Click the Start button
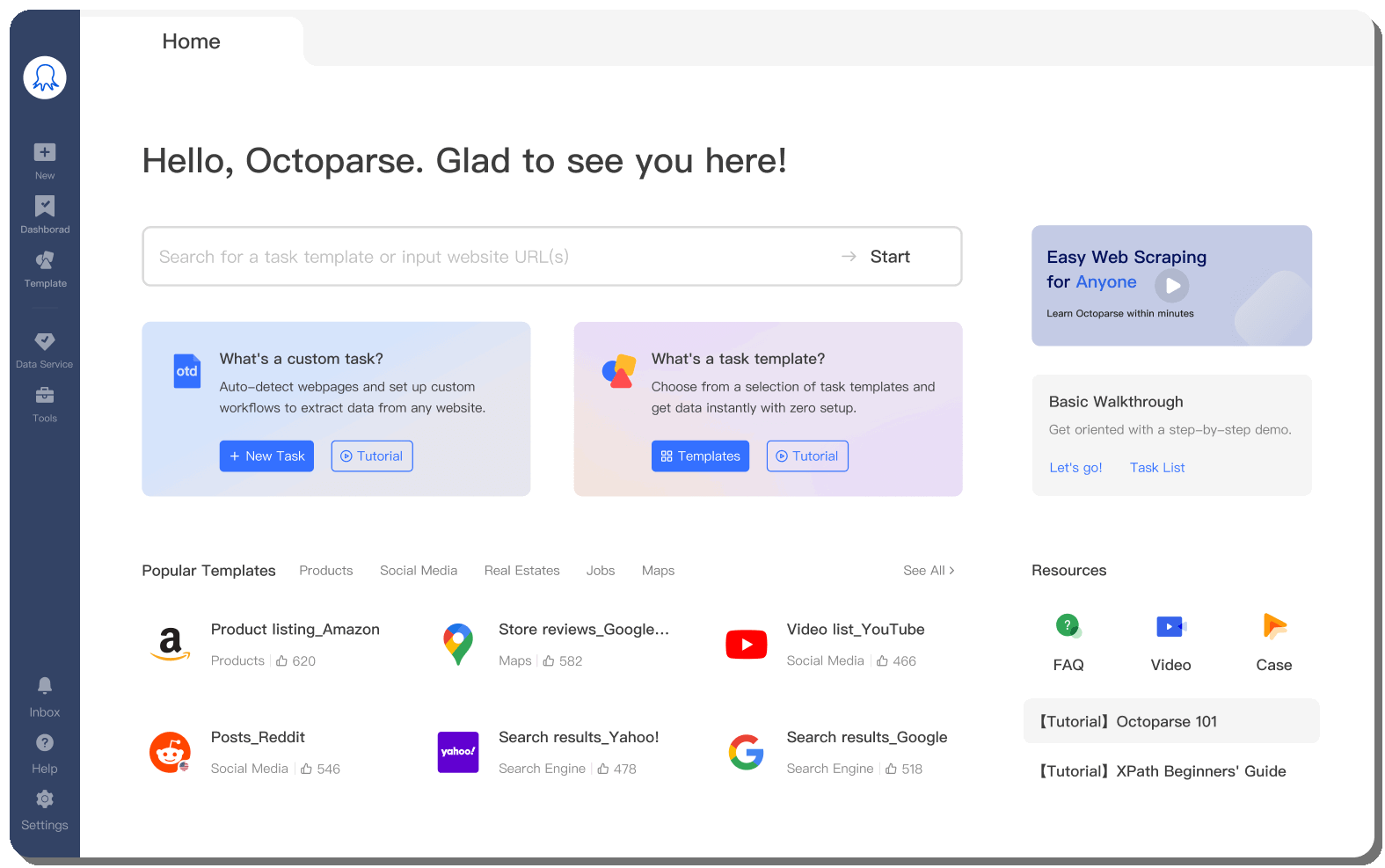 click(890, 257)
